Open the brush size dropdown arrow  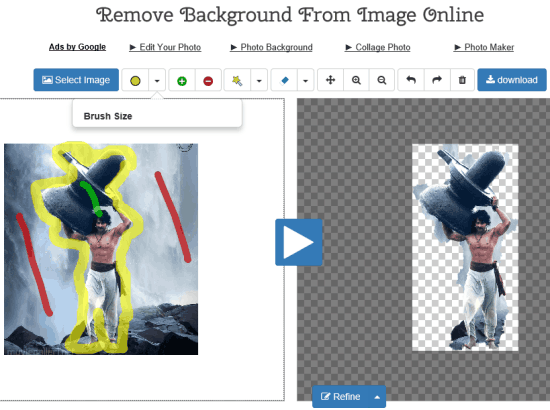[x=157, y=81]
